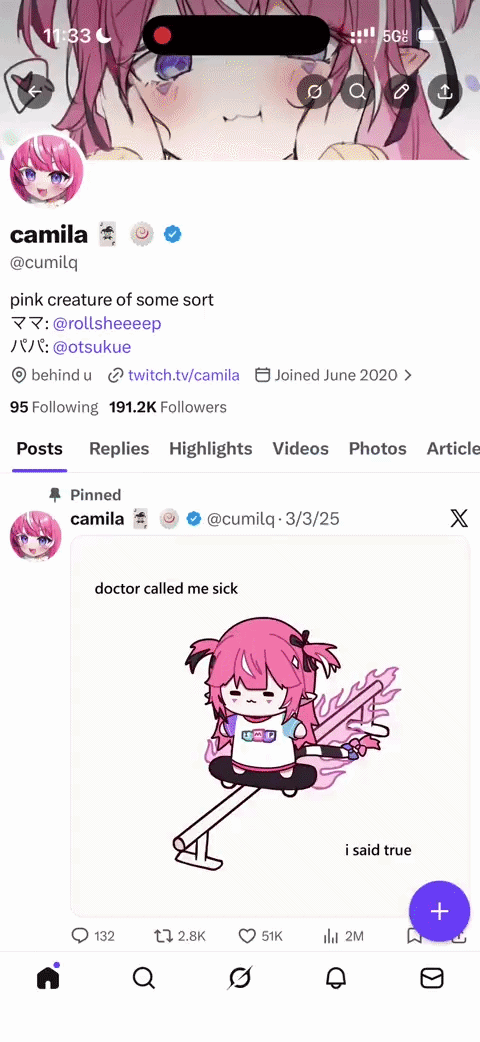Image resolution: width=480 pixels, height=1042 pixels.
Task: Switch to the Highlights tab
Action: click(x=211, y=449)
